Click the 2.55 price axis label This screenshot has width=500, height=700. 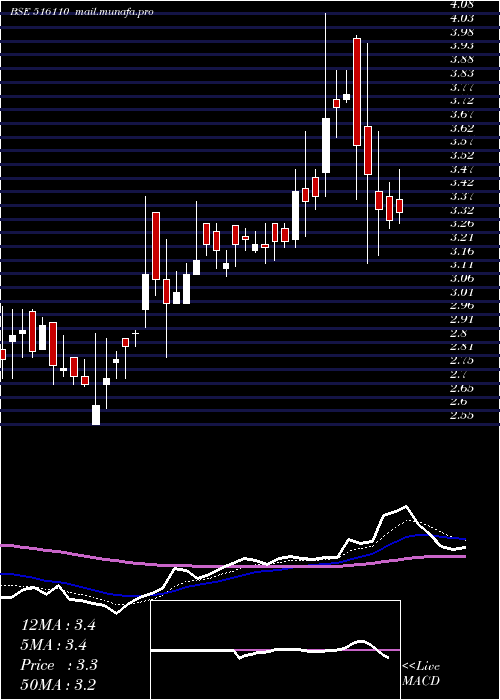click(x=462, y=415)
